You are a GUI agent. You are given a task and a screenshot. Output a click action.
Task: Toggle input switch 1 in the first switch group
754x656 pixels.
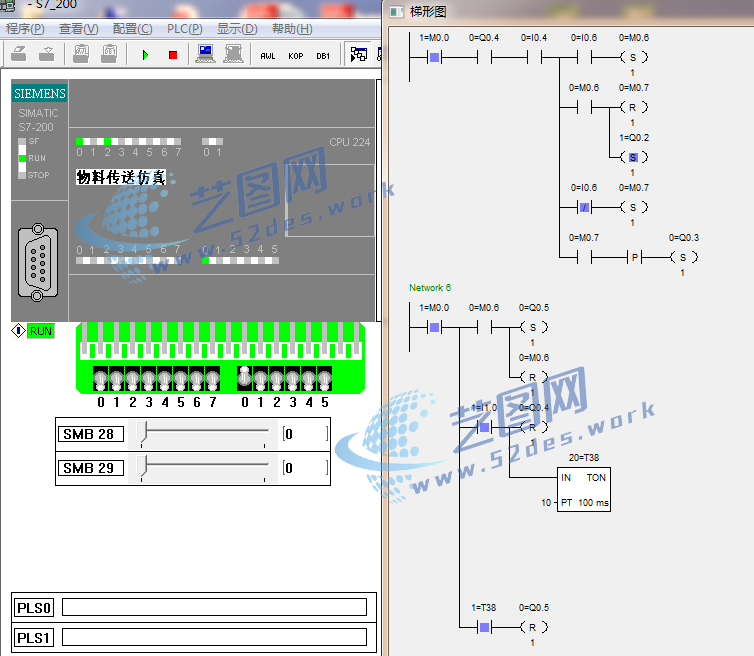tap(116, 379)
